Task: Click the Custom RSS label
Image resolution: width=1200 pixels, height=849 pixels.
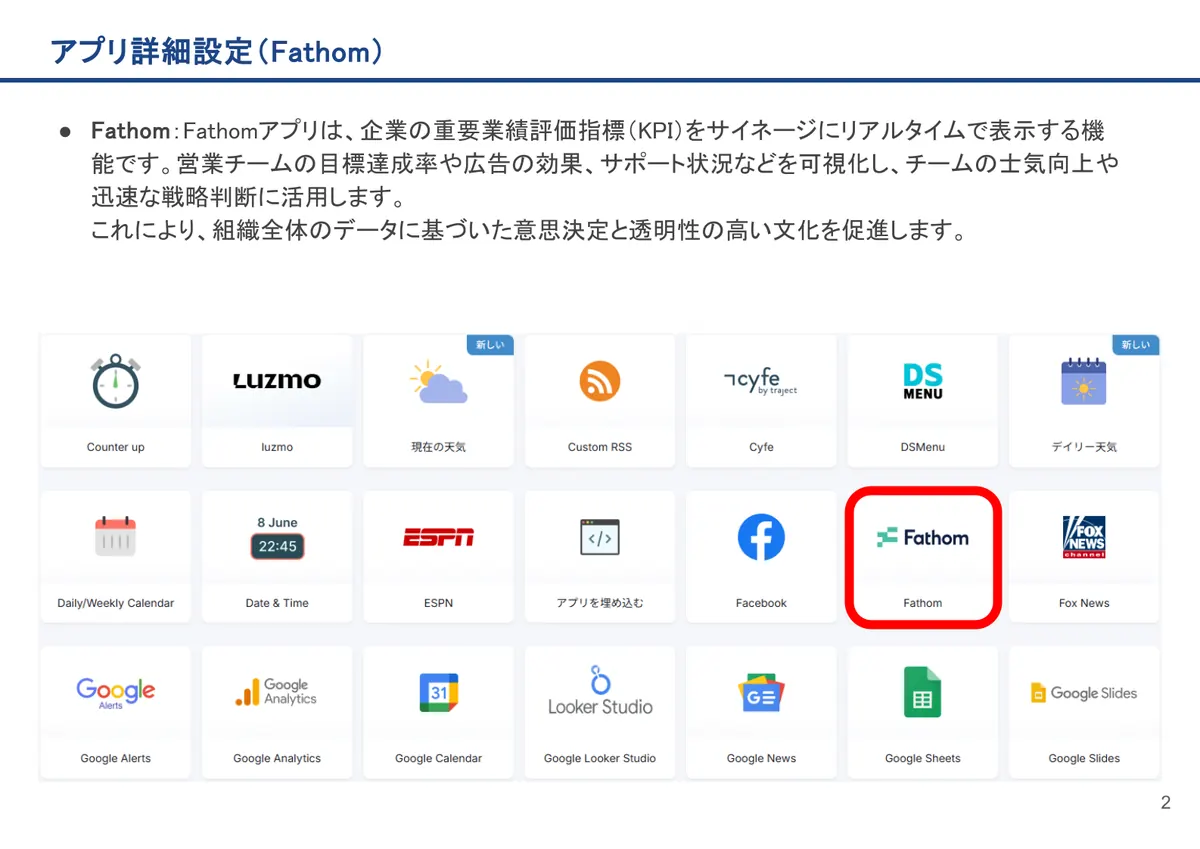Action: [x=600, y=447]
